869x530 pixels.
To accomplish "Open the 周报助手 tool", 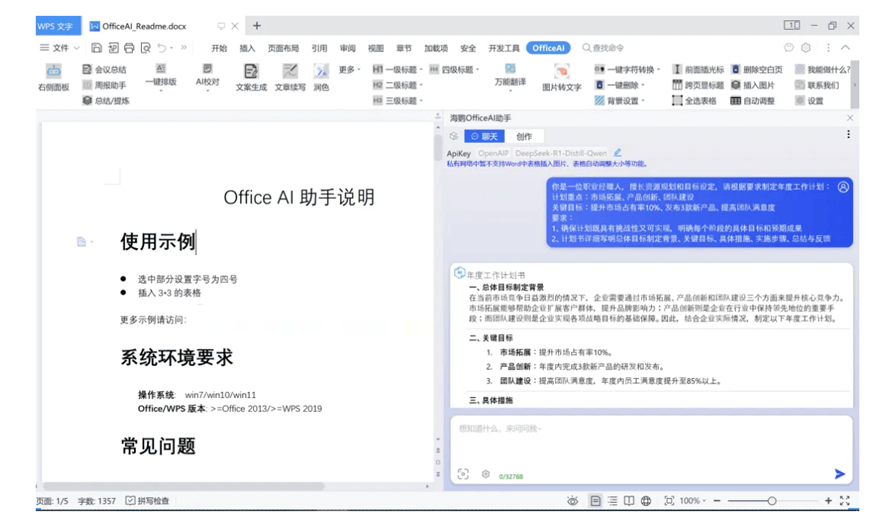I will tap(104, 85).
